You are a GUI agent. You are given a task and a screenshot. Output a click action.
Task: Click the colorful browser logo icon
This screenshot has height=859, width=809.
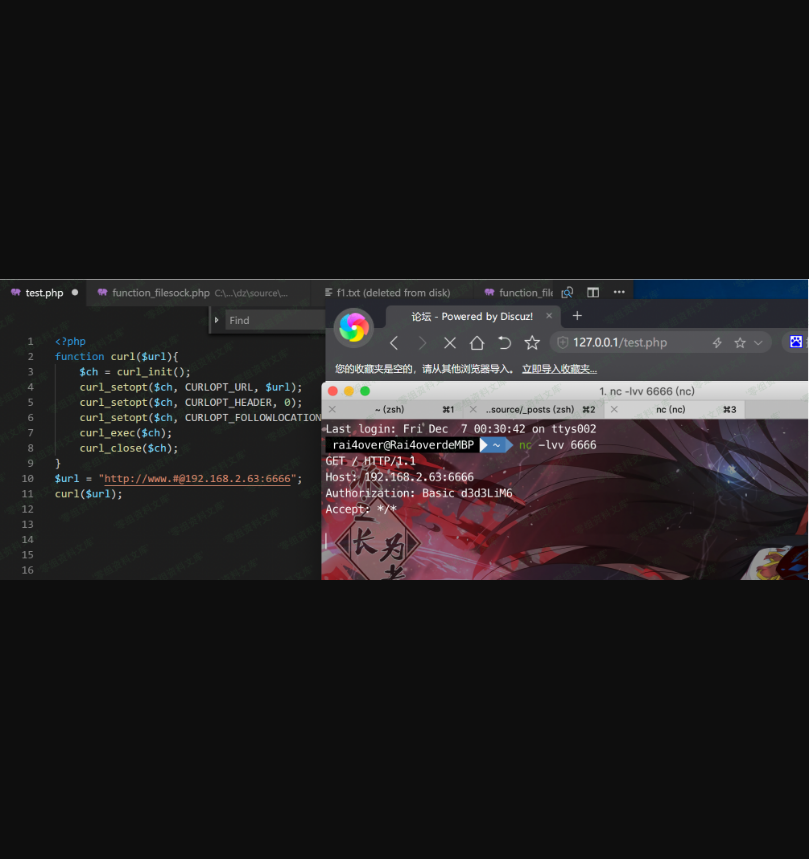pyautogui.click(x=353, y=327)
